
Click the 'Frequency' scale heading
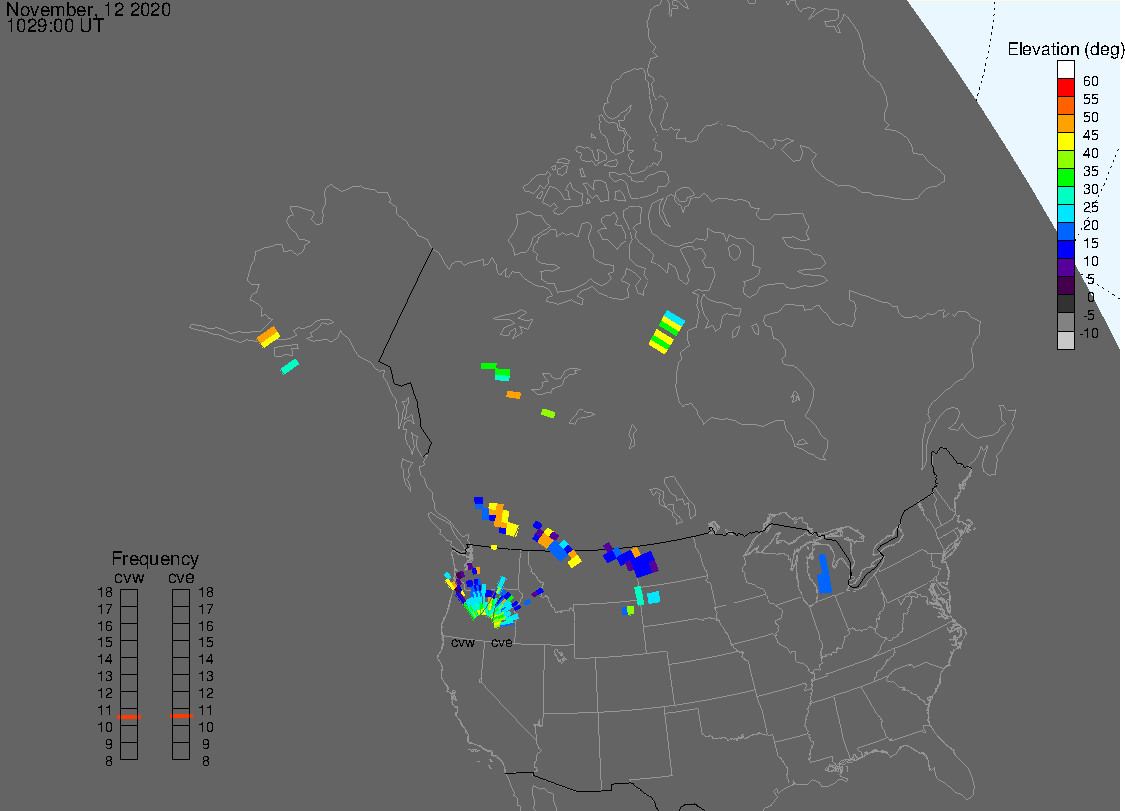coord(155,558)
